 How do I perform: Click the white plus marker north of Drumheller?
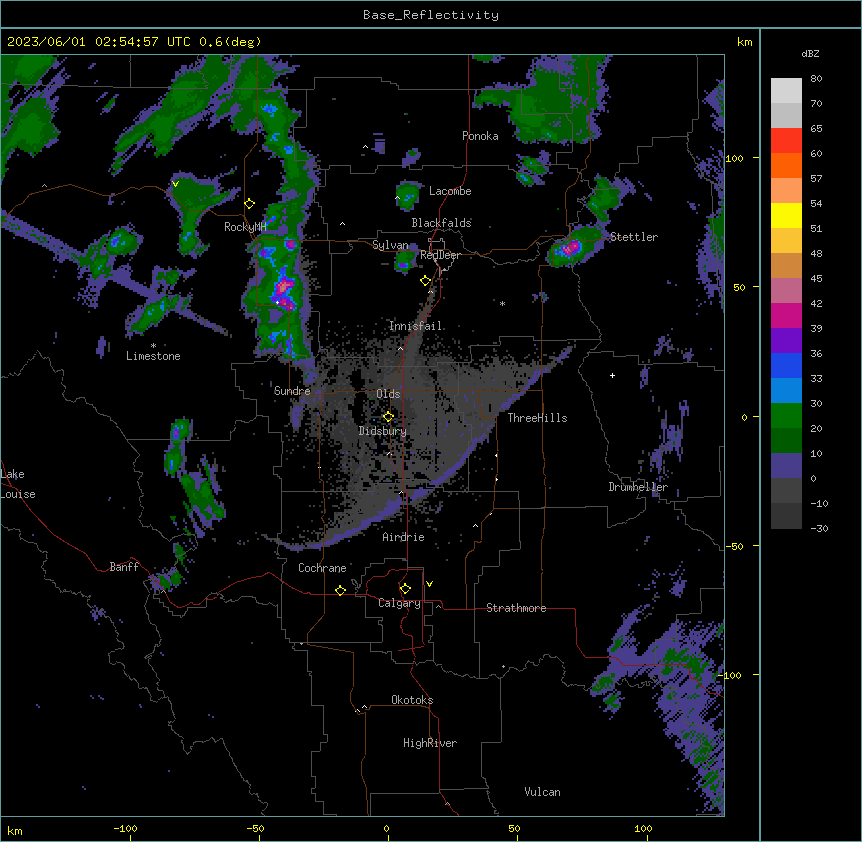click(x=612, y=375)
